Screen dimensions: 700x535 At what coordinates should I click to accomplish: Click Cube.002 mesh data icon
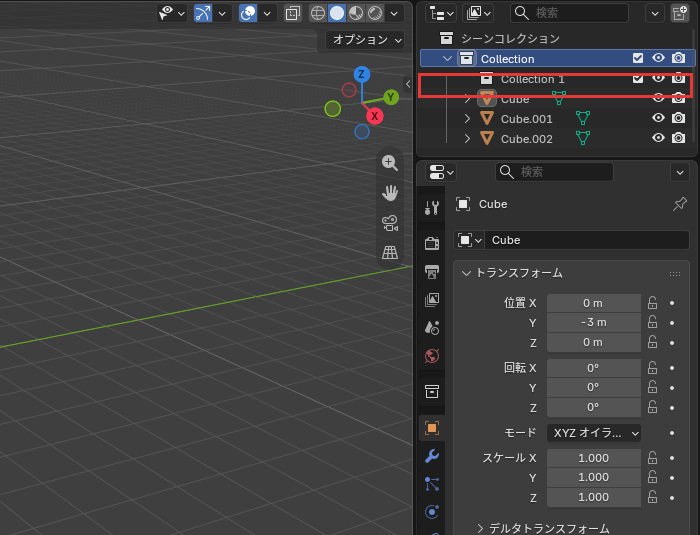(x=583, y=138)
